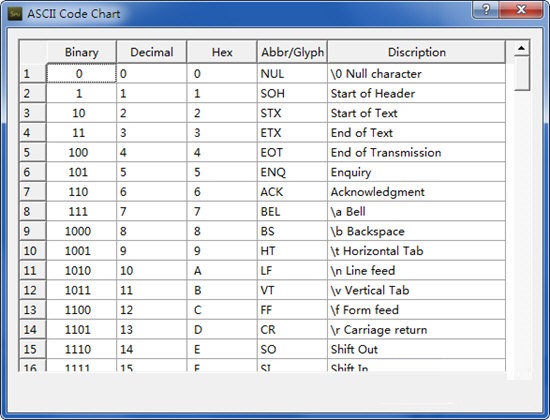Select the NUL abbreviation cell
Screen dimensions: 550x420
(x=292, y=74)
